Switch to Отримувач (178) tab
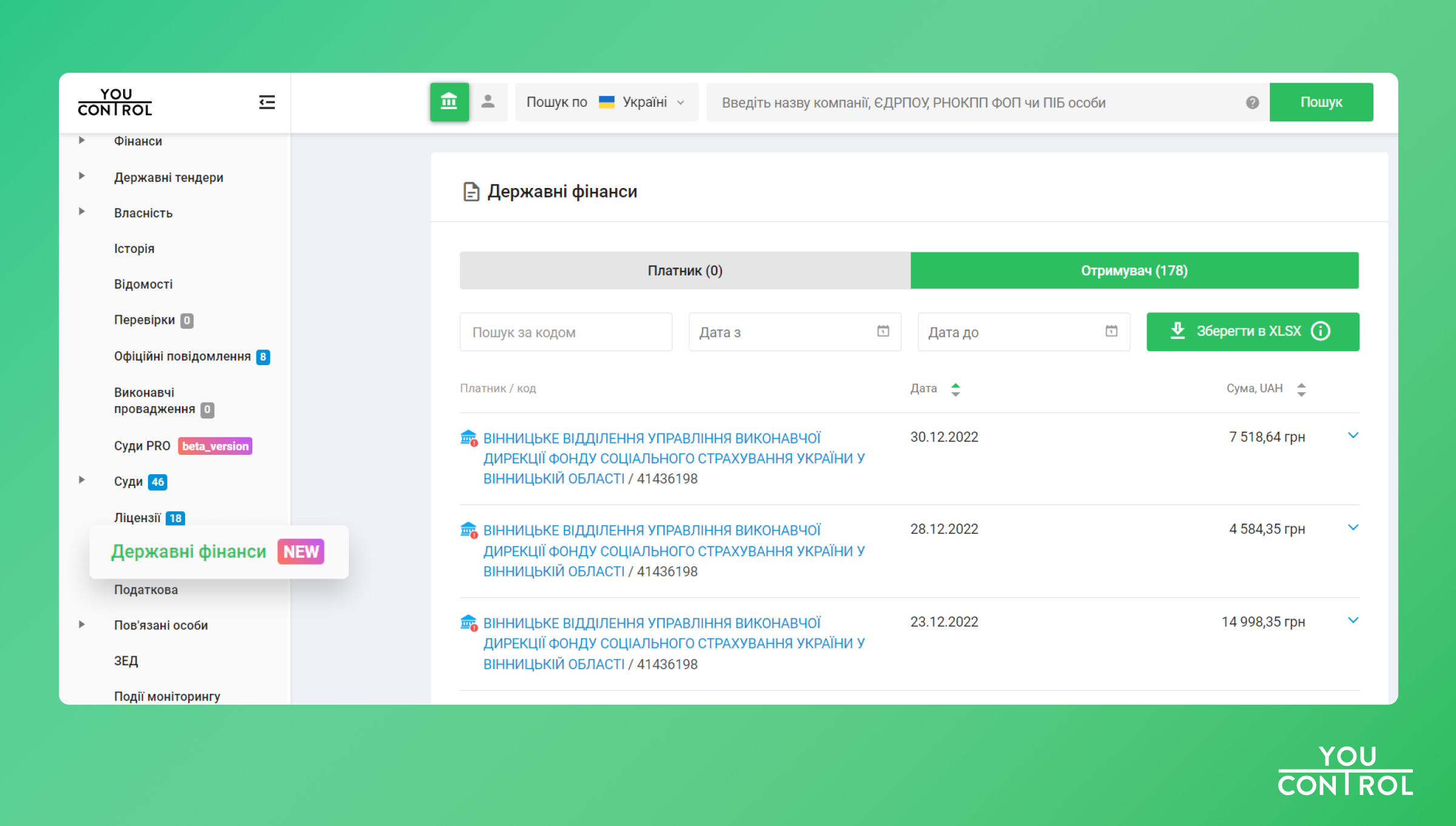 1134,270
